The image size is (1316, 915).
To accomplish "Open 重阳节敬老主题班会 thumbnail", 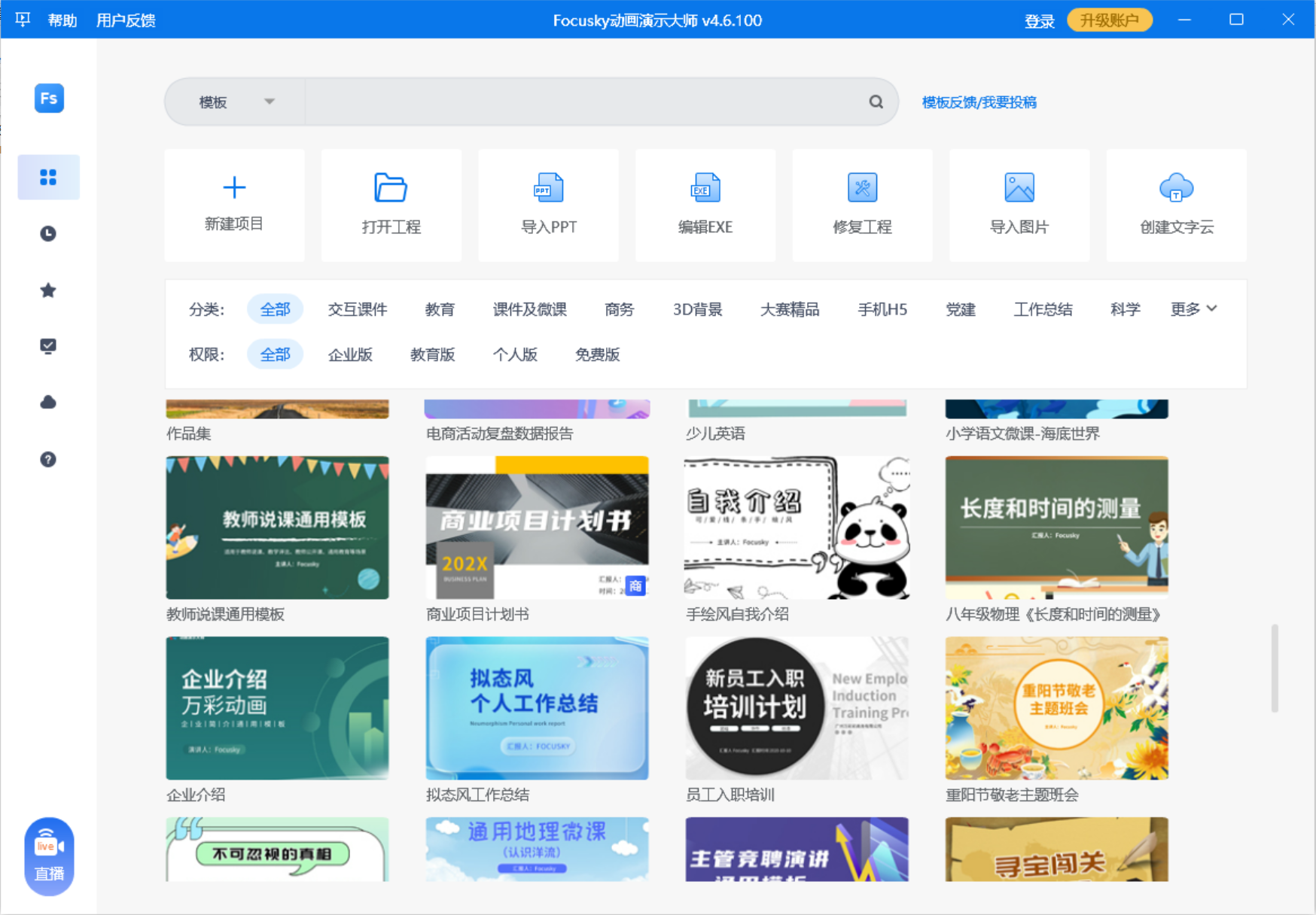I will click(1057, 708).
